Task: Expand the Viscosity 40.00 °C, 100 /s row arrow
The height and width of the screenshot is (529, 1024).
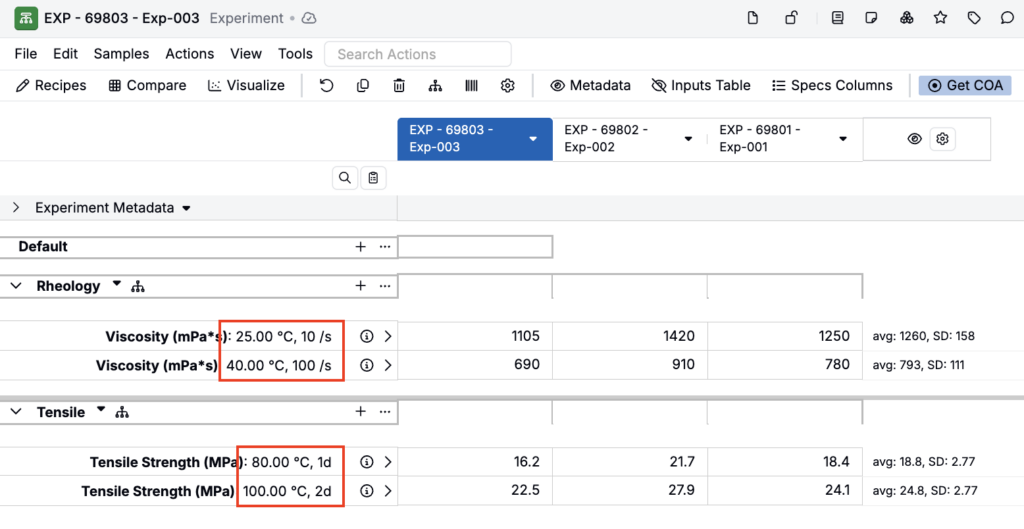Action: [388, 365]
